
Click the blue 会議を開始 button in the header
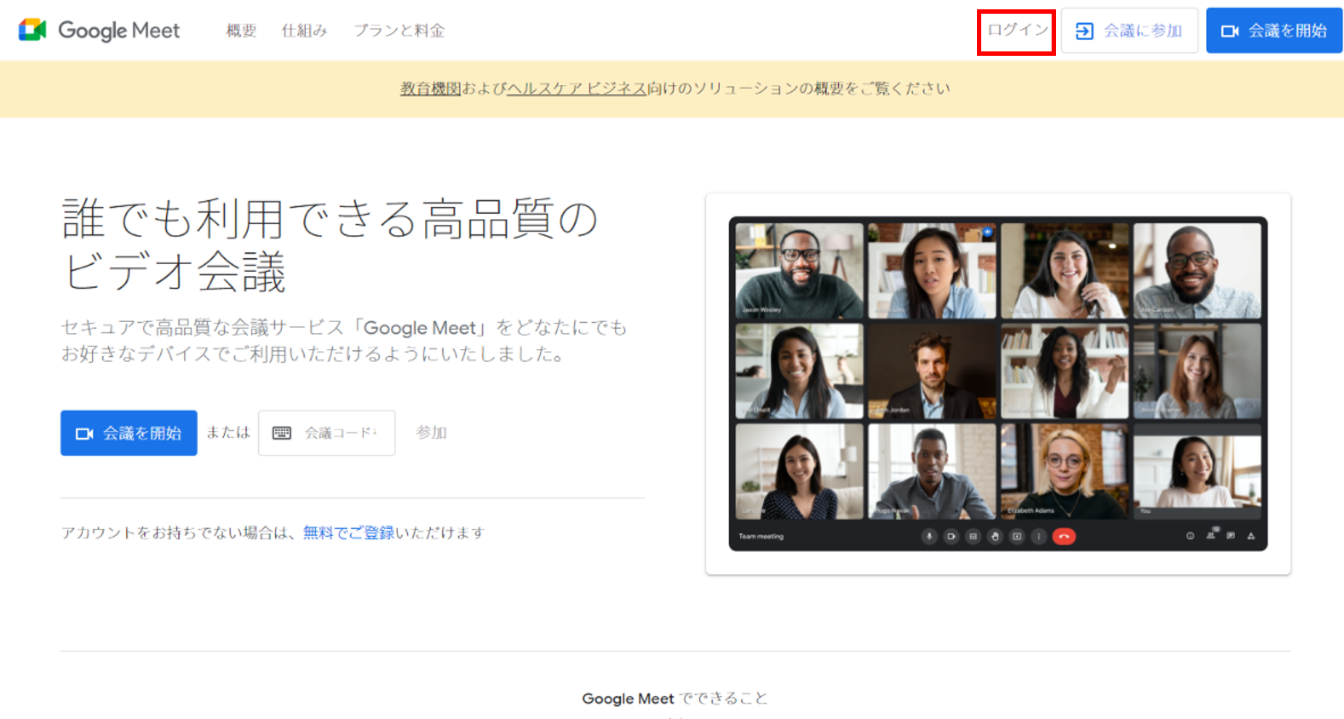(1273, 31)
